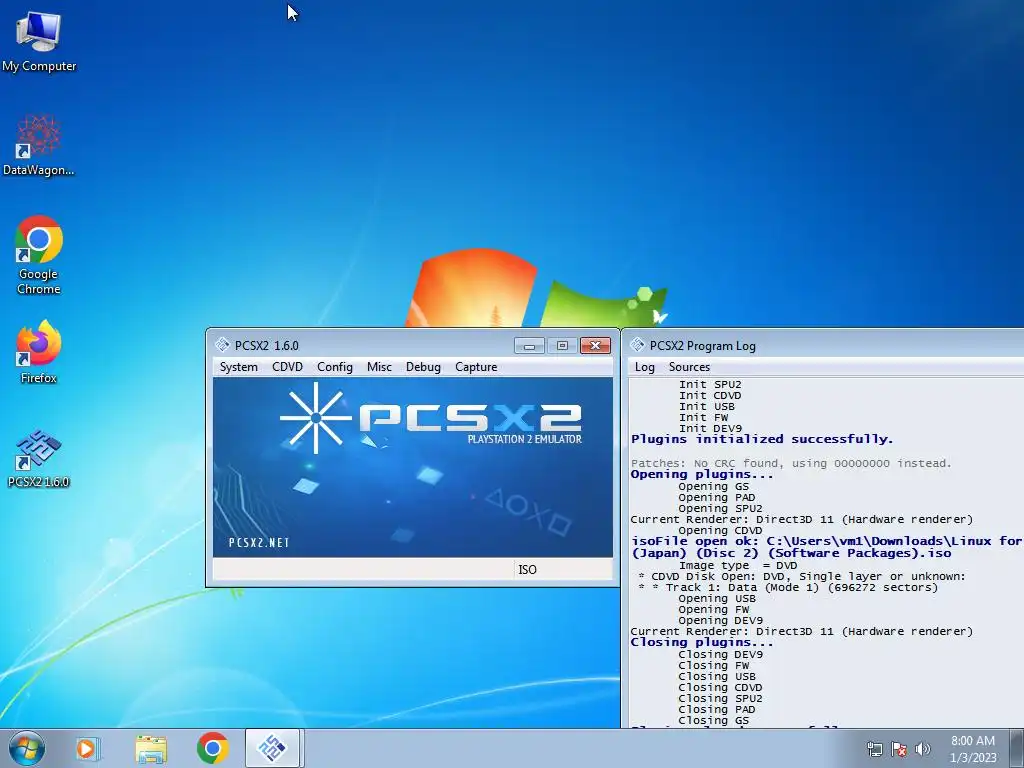Screen dimensions: 1024x768
Task: Close the PCSX2 1.6.0 window
Action: 596,345
